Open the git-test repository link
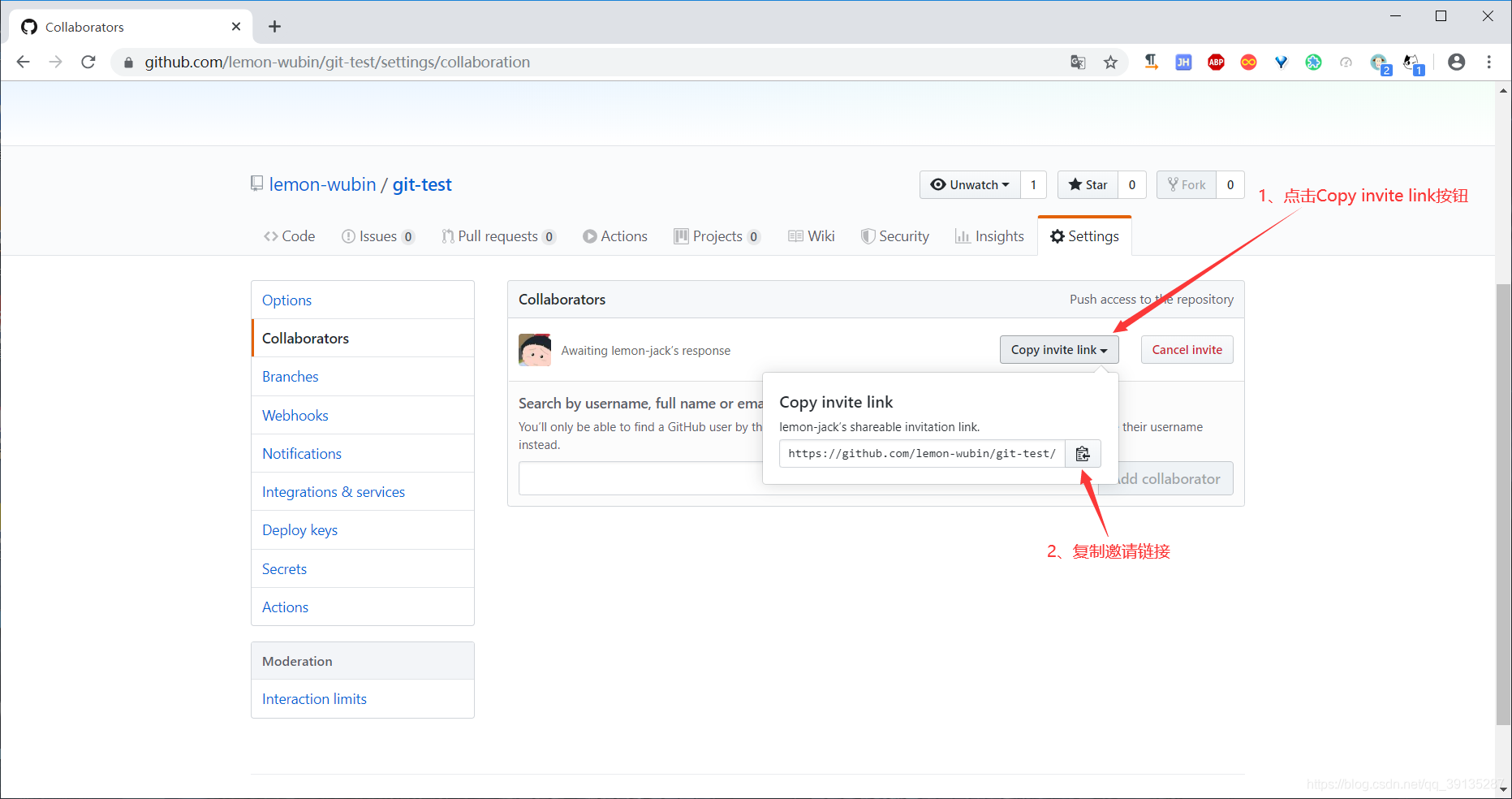The width and height of the screenshot is (1512, 799). click(x=422, y=185)
